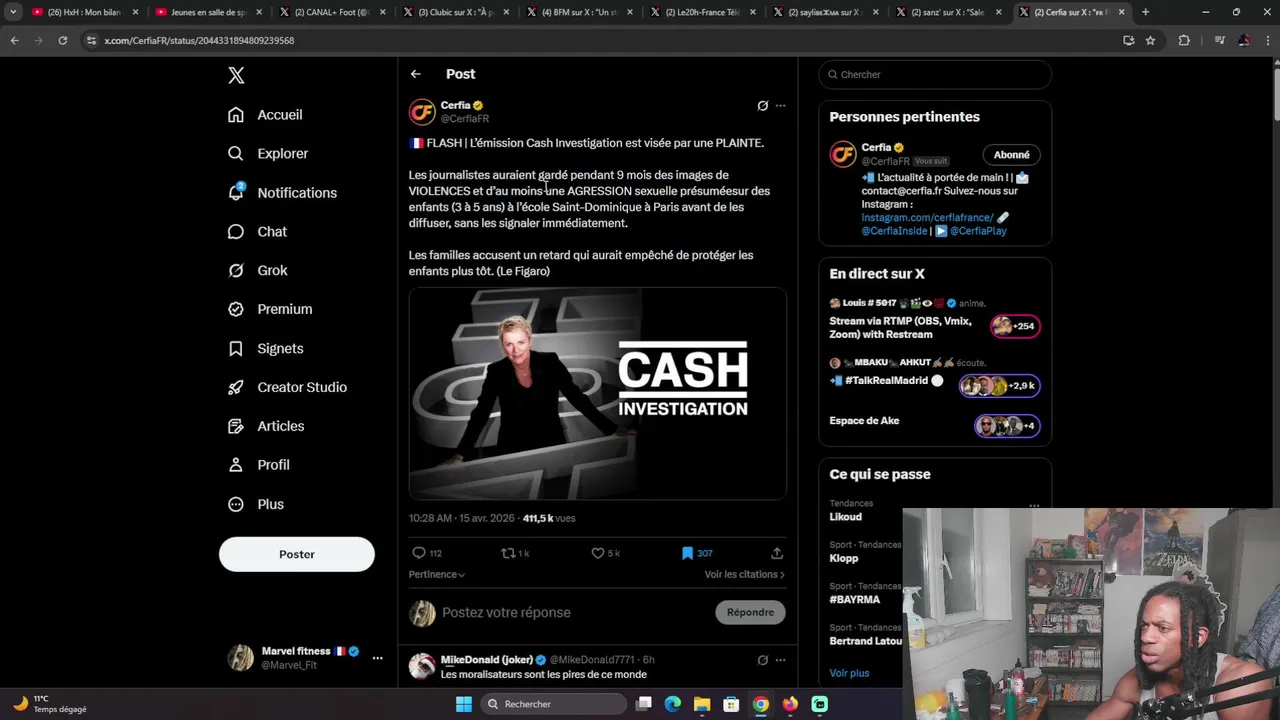Screen dimensions: 1280x720
Task: Open Signets bookmarks page
Action: [x=265, y=349]
